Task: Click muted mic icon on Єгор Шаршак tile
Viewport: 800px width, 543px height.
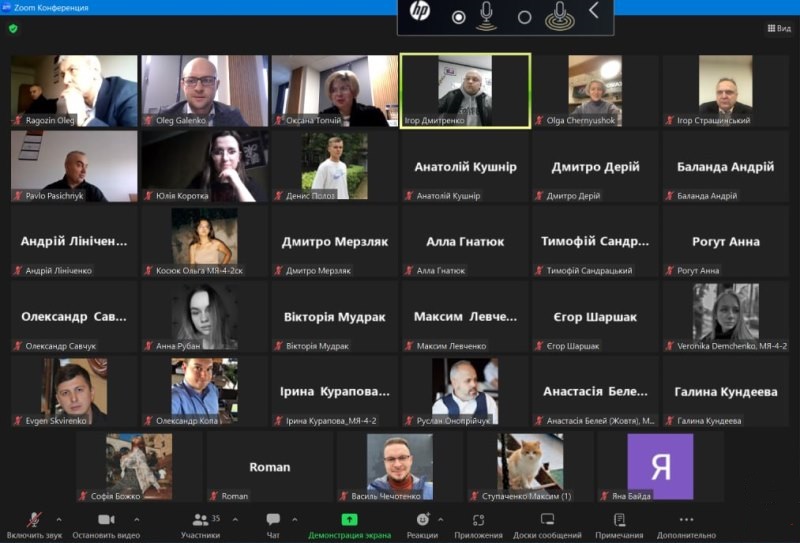Action: [x=539, y=346]
